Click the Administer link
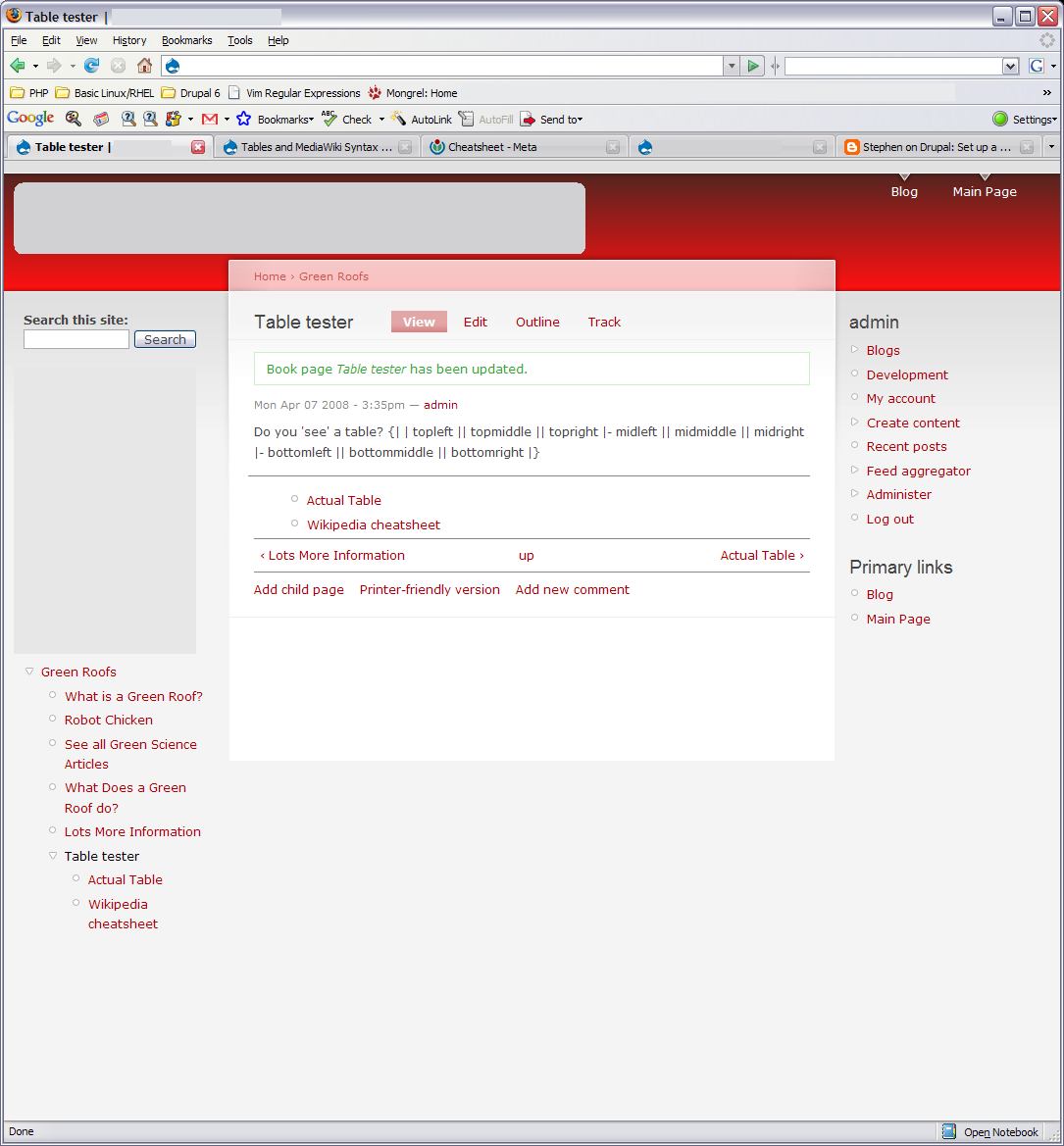 point(898,494)
